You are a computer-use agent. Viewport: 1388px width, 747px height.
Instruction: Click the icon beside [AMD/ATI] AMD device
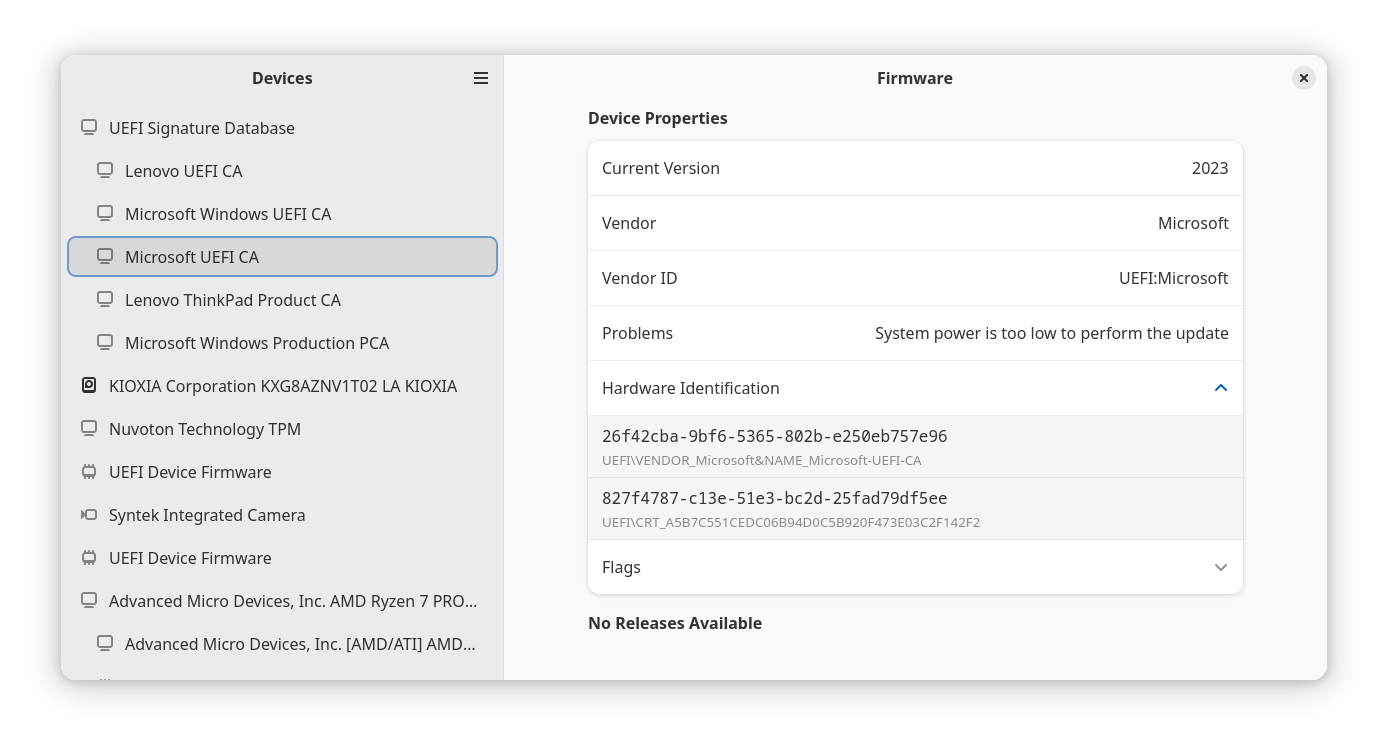tap(105, 644)
